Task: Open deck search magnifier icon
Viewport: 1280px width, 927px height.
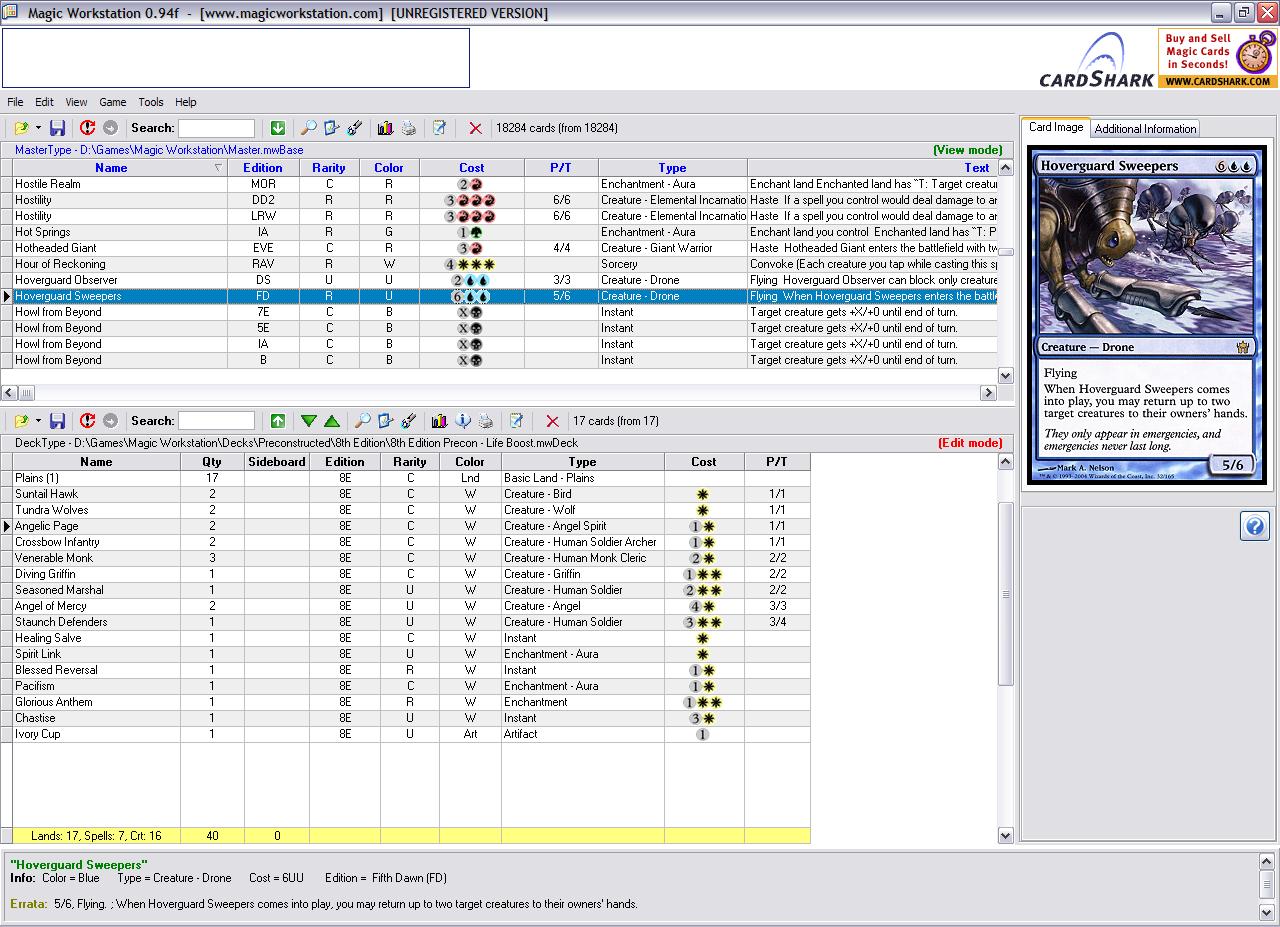Action: tap(362, 421)
